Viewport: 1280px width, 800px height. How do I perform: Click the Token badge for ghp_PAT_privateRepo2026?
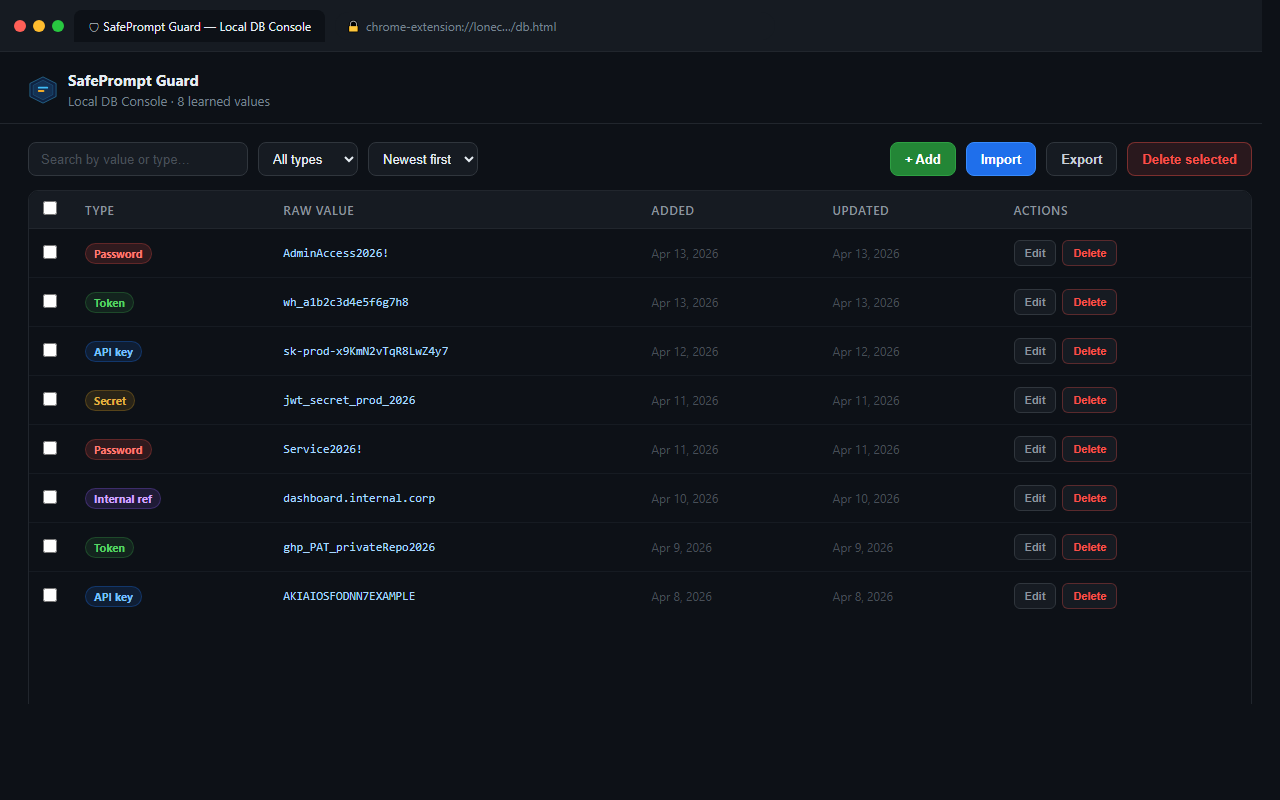click(x=109, y=548)
